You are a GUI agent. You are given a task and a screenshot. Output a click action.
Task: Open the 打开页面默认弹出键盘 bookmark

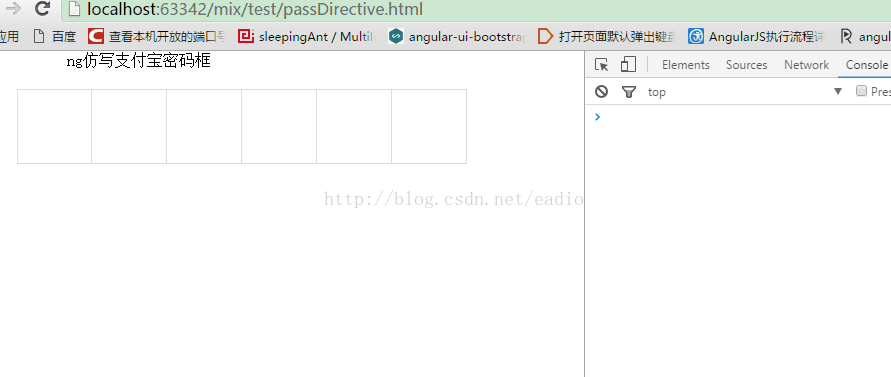(606, 36)
